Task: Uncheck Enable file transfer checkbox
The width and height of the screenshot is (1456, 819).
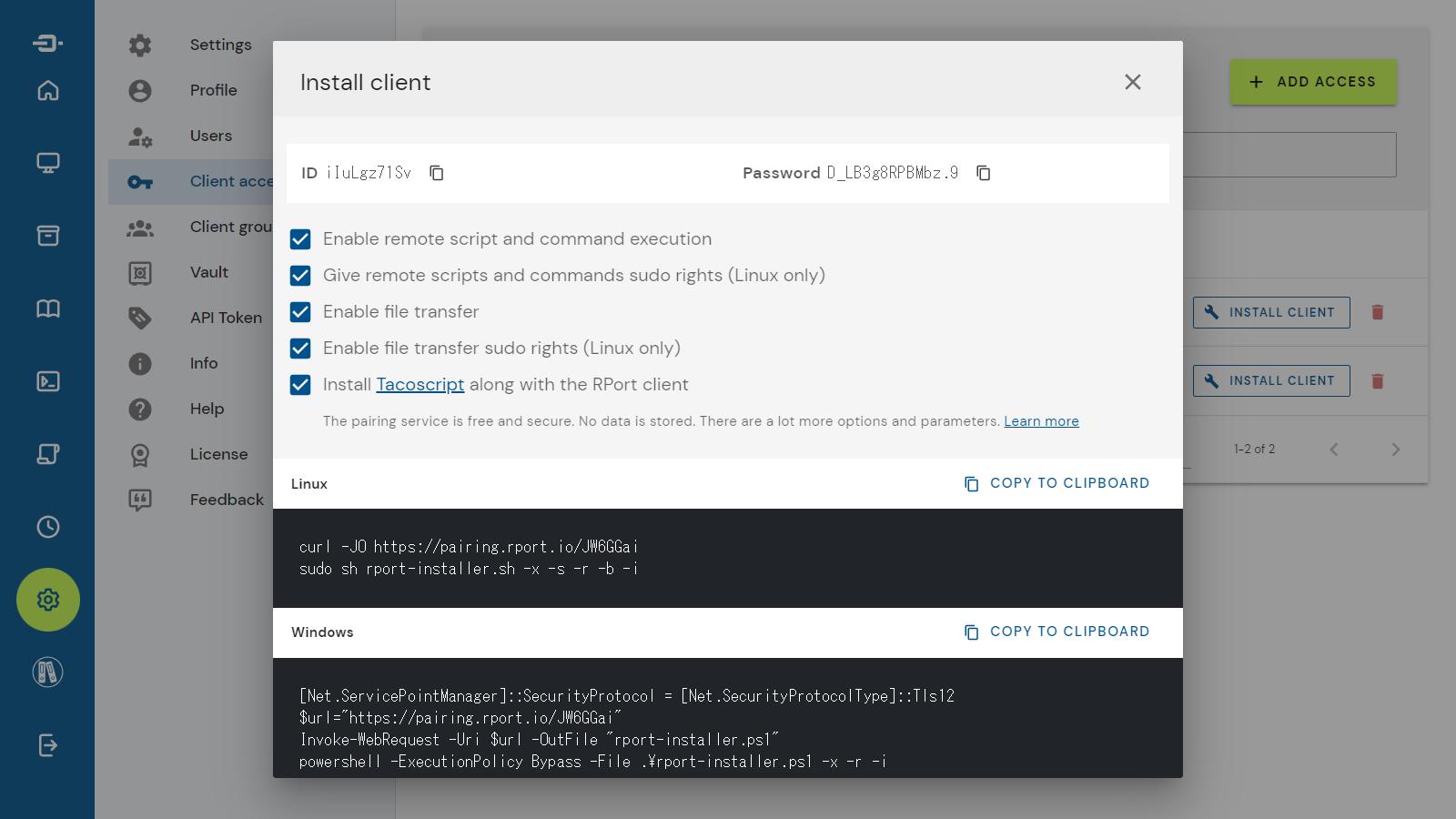Action: click(x=300, y=312)
